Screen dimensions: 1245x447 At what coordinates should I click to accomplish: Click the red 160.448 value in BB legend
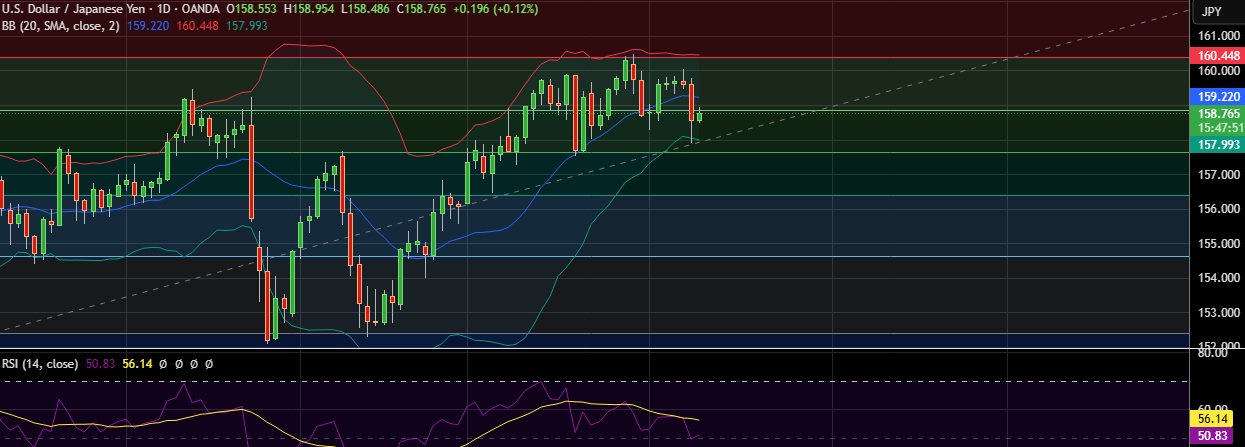click(196, 25)
